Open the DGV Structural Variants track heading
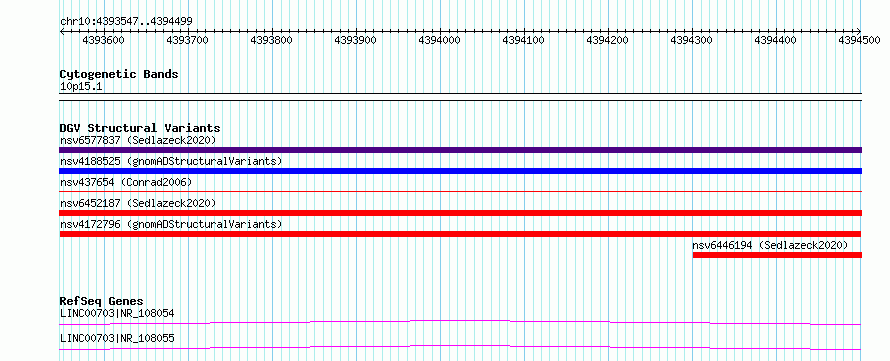890x361 pixels. [140, 128]
